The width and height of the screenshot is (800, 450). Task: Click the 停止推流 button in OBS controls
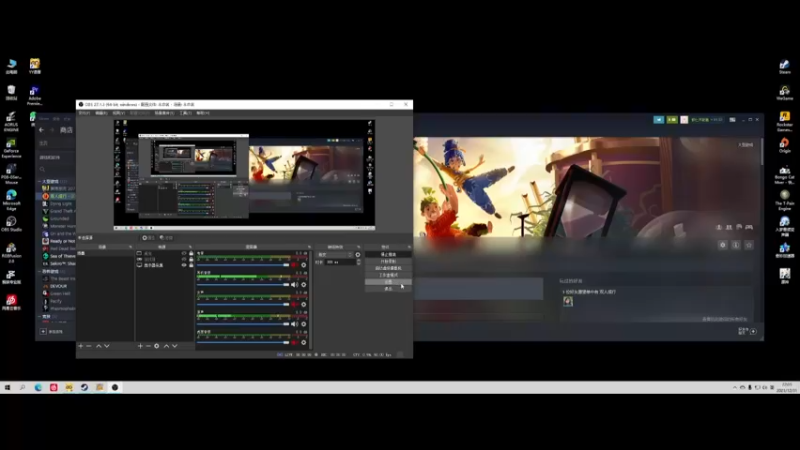click(388, 255)
